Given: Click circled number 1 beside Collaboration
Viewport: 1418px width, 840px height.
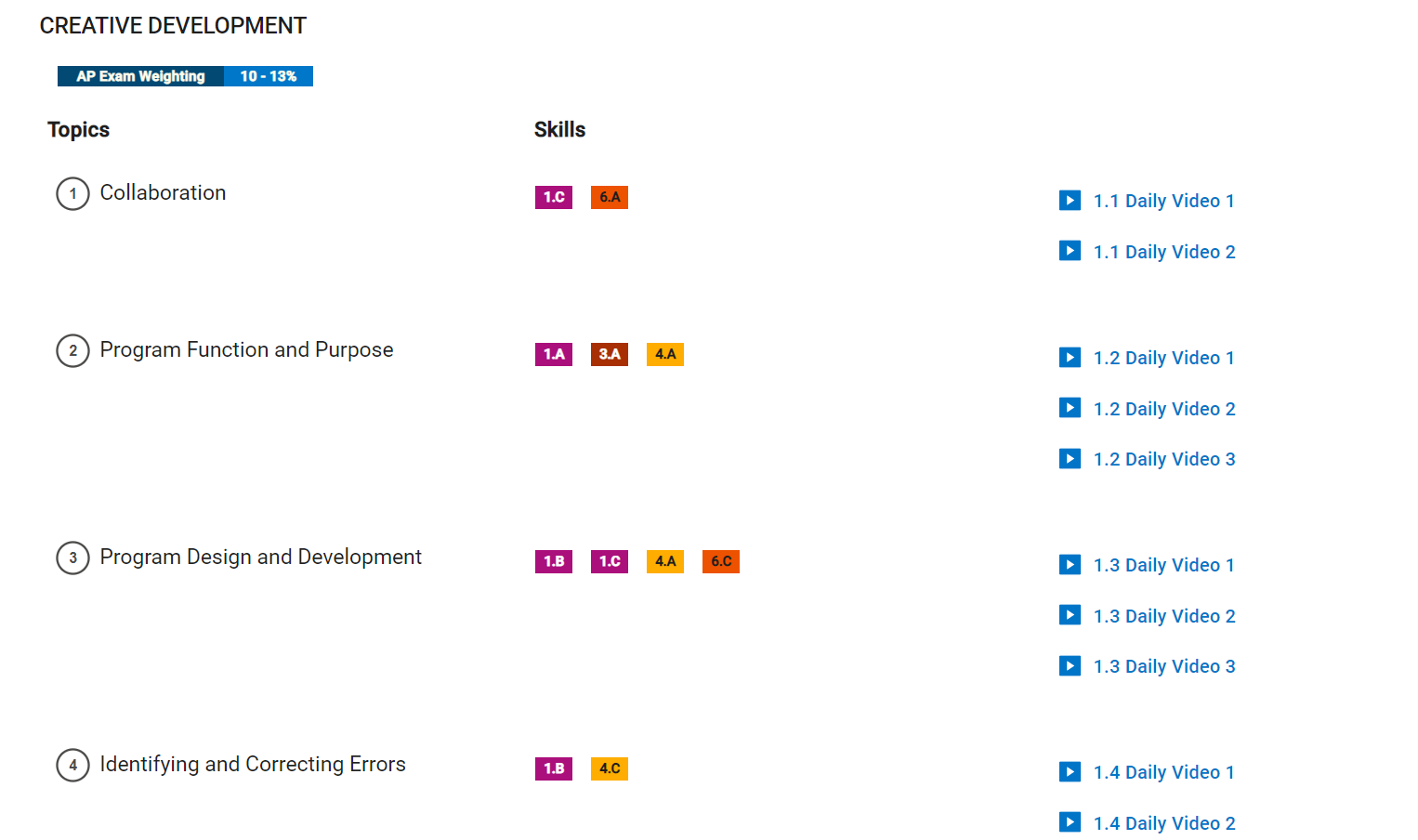Looking at the screenshot, I should (x=72, y=194).
